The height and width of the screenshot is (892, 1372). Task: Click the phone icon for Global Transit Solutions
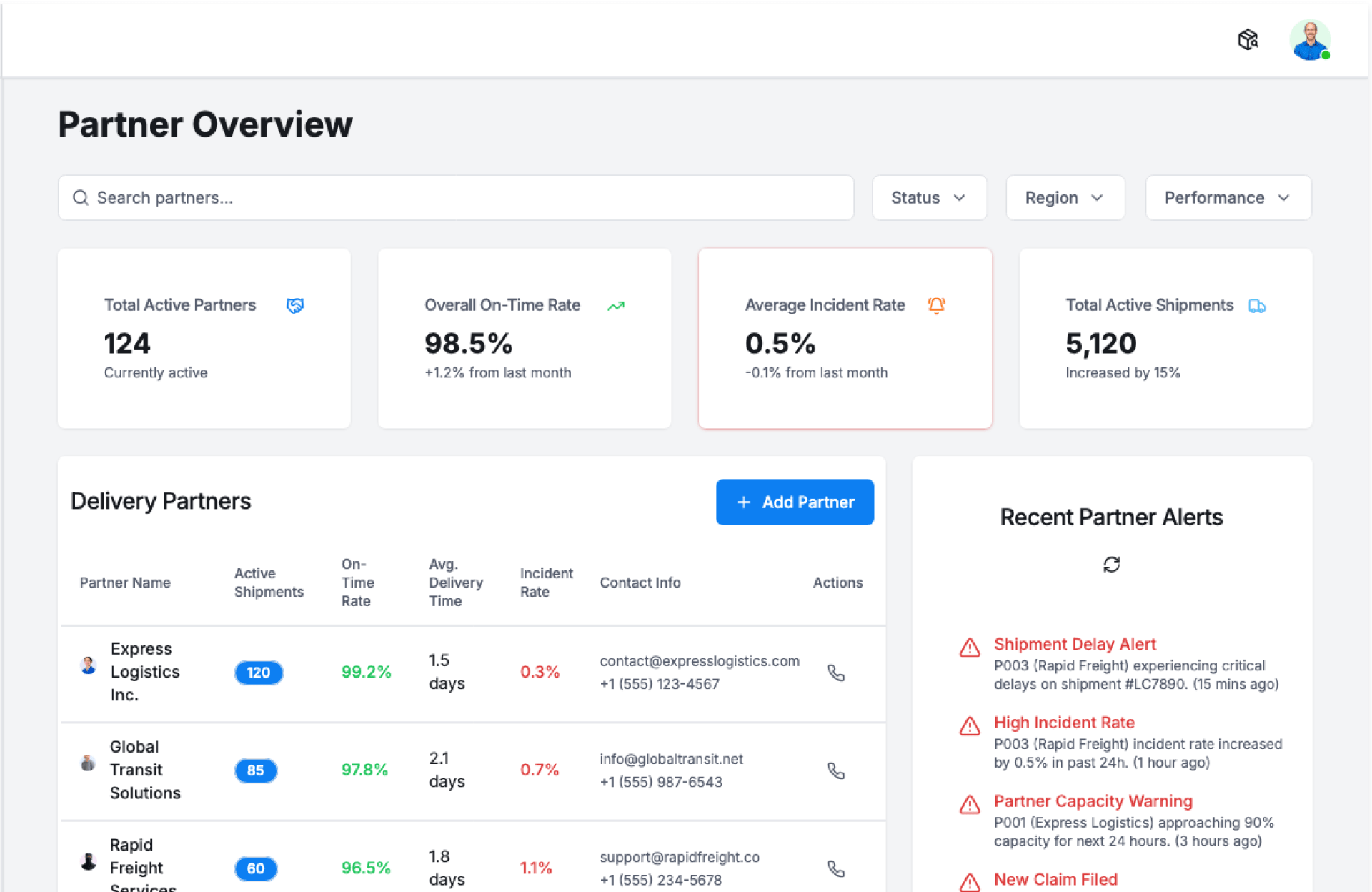pos(836,770)
